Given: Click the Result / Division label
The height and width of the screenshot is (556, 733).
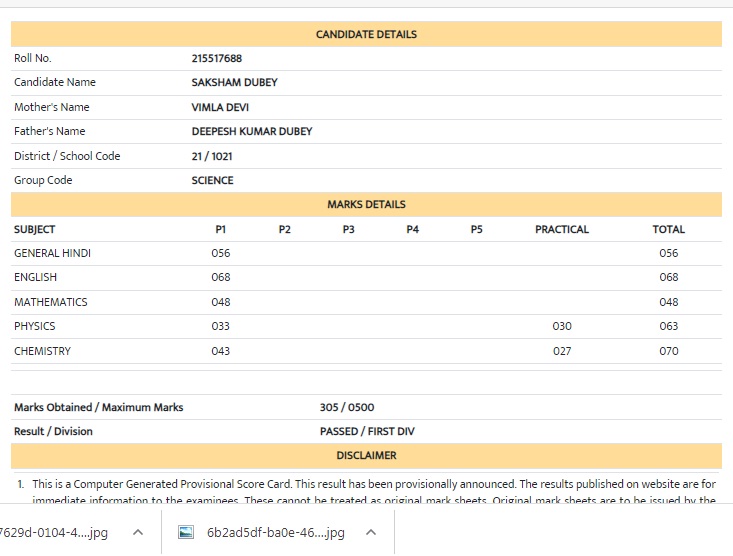Looking at the screenshot, I should [x=53, y=432].
